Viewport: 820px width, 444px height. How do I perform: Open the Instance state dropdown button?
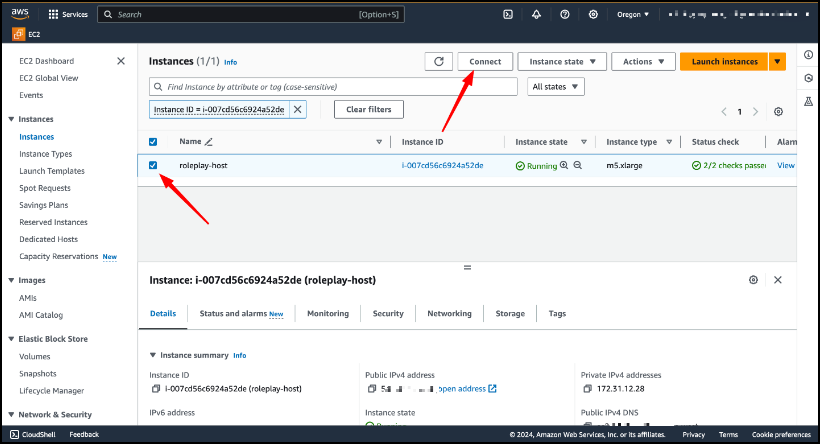click(562, 62)
